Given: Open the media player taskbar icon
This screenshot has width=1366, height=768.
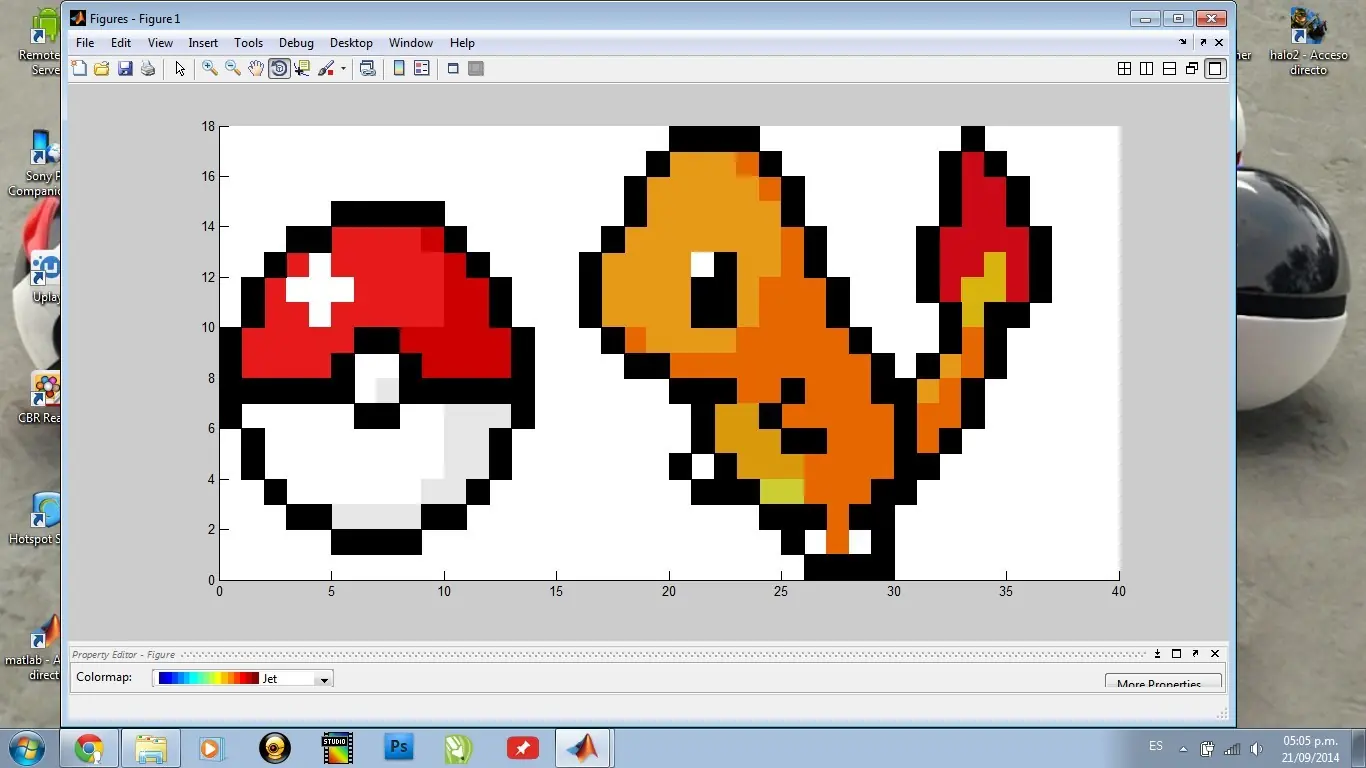Looking at the screenshot, I should (x=210, y=748).
